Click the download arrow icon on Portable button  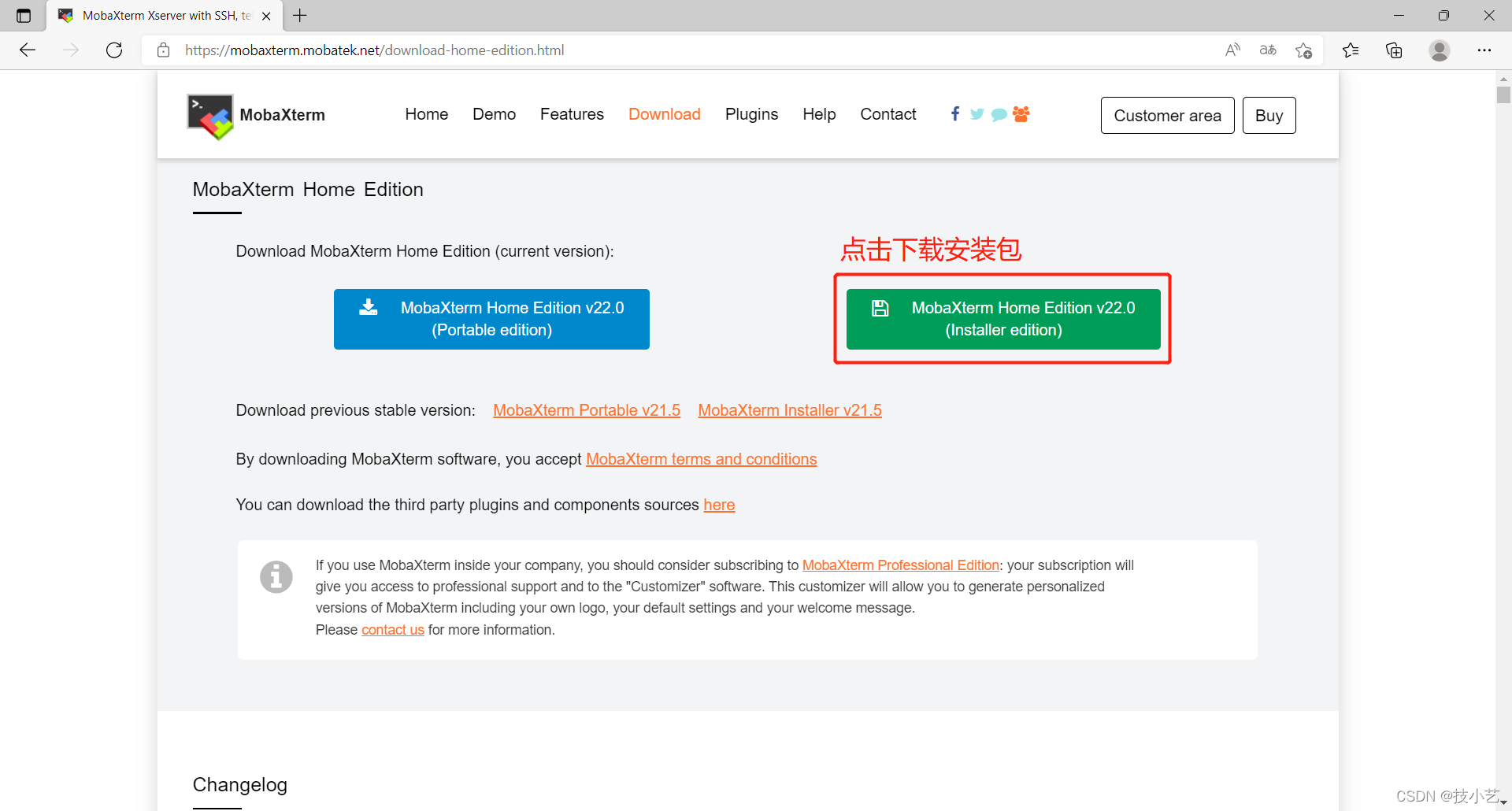click(x=368, y=307)
